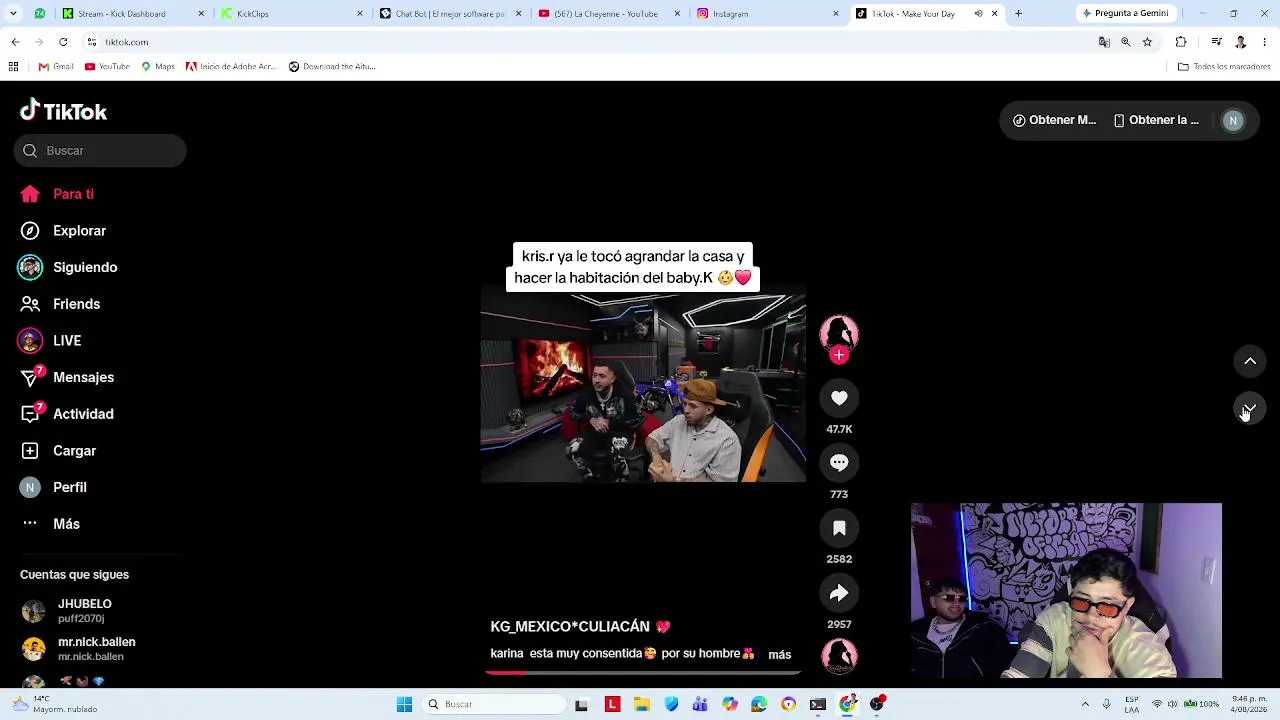Focus the TikTok Buscar search field
The image size is (1280, 720).
click(x=100, y=150)
